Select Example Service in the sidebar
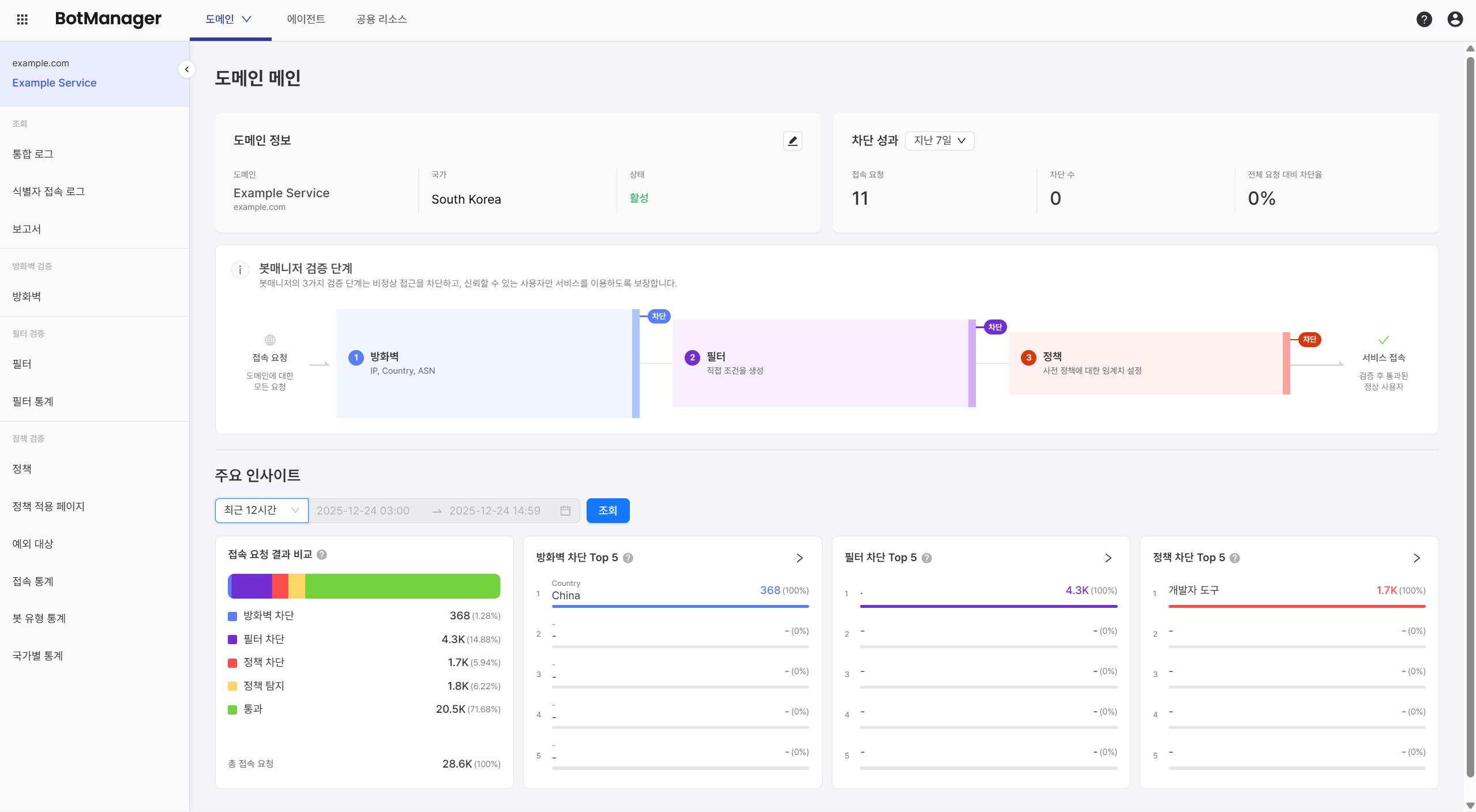The height and width of the screenshot is (812, 1476). click(x=54, y=82)
